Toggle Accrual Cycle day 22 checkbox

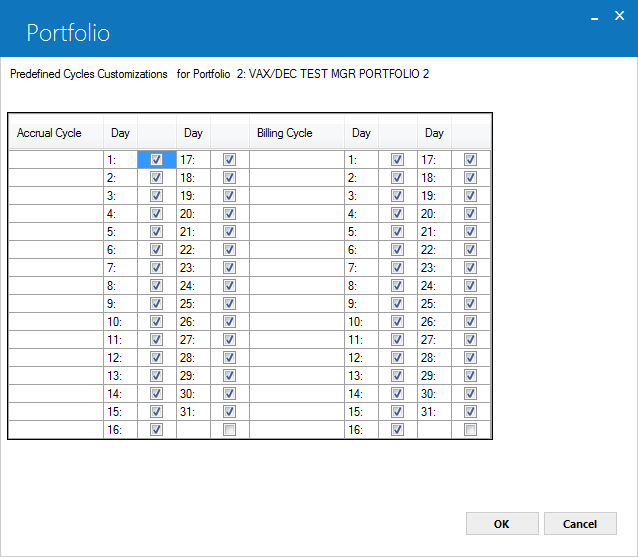coord(229,249)
